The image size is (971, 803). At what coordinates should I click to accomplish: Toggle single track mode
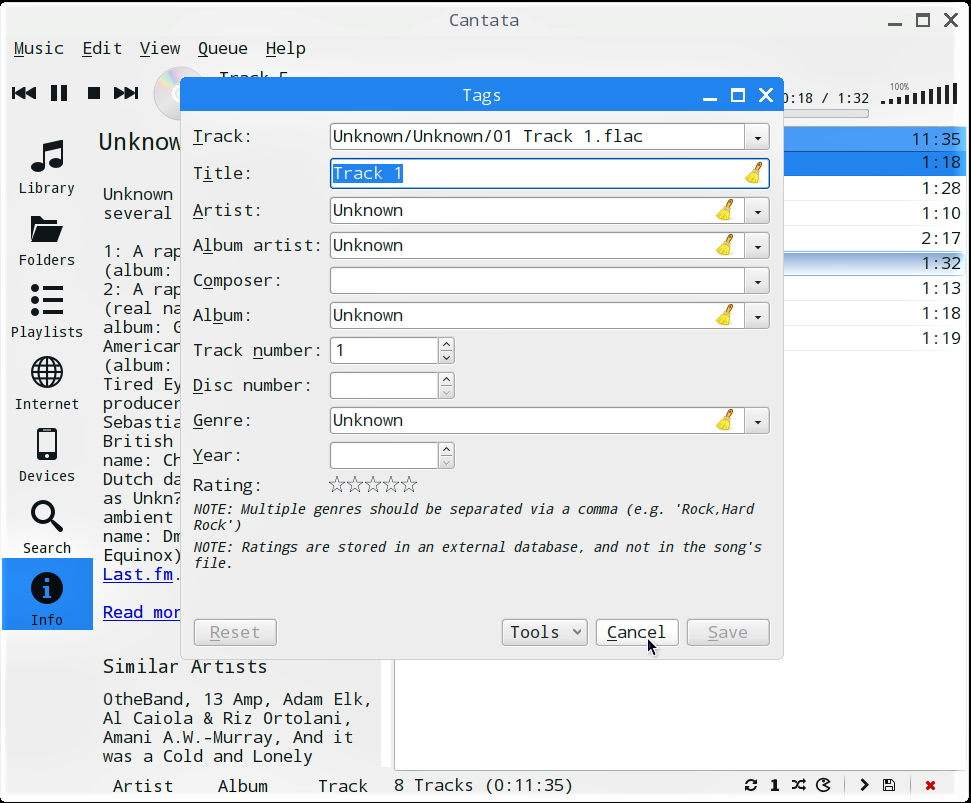[x=775, y=785]
